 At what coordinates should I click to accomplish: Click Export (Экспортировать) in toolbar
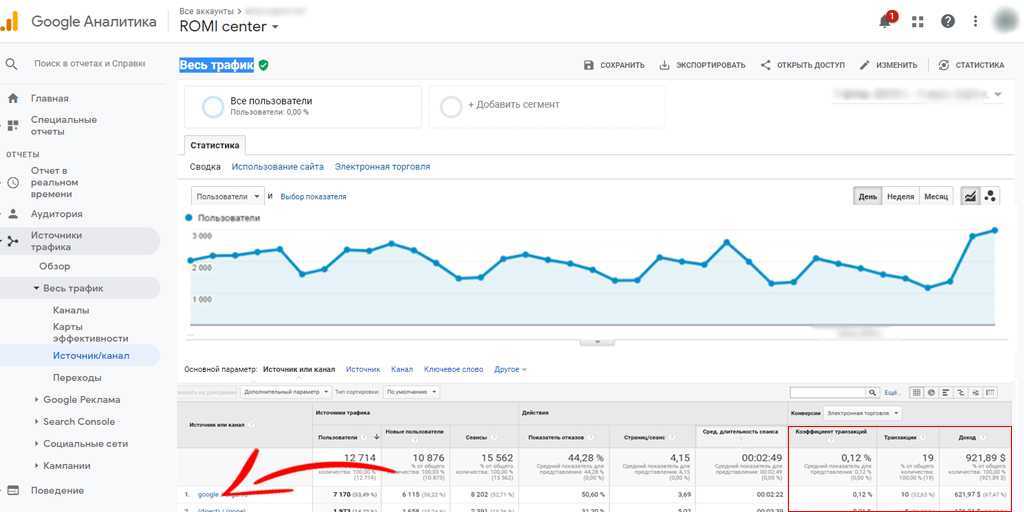tap(702, 65)
